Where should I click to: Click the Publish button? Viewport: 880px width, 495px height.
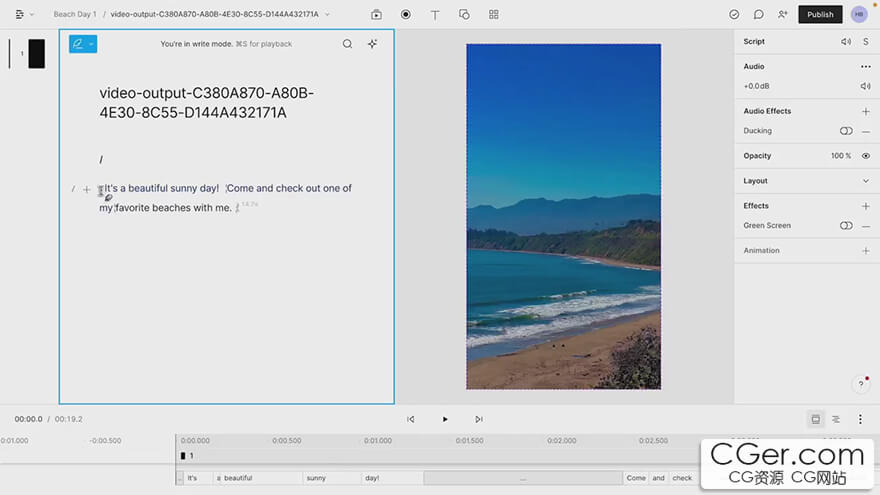point(821,15)
